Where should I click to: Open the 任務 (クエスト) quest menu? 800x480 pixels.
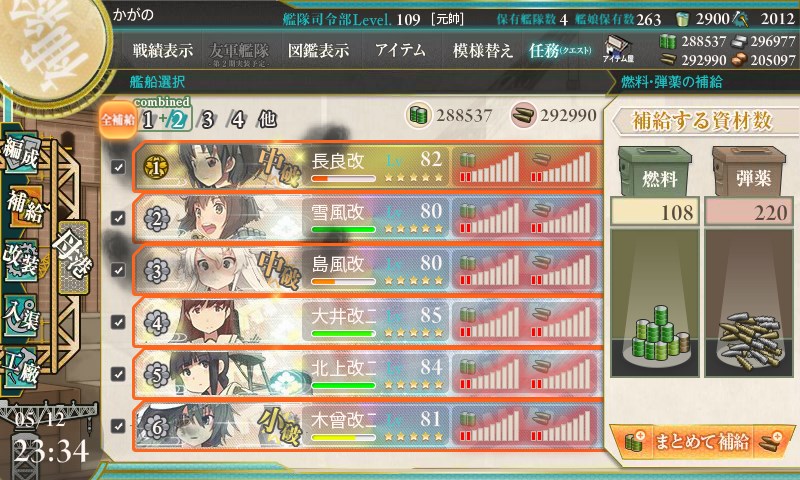point(560,50)
